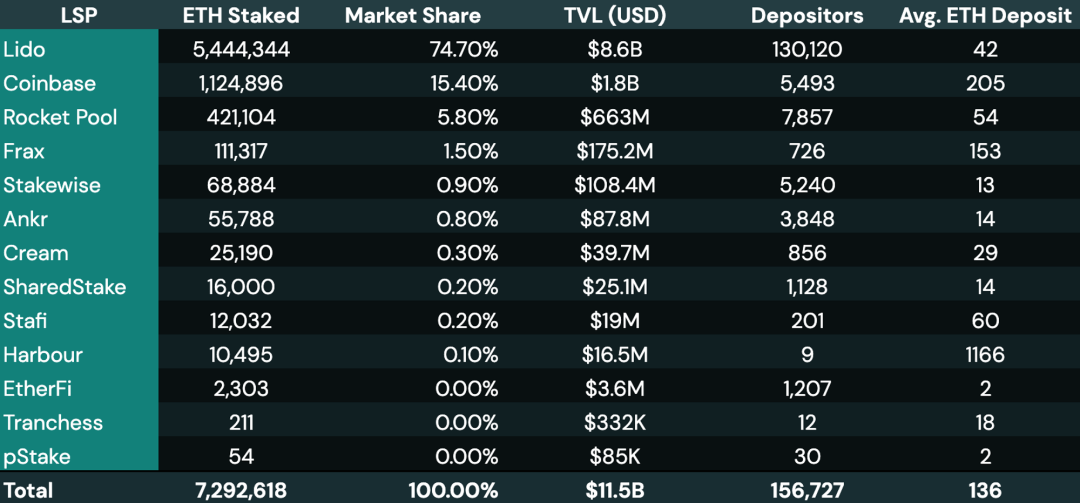Viewport: 1080px width, 503px height.
Task: Select the Market Share column header
Action: click(412, 15)
